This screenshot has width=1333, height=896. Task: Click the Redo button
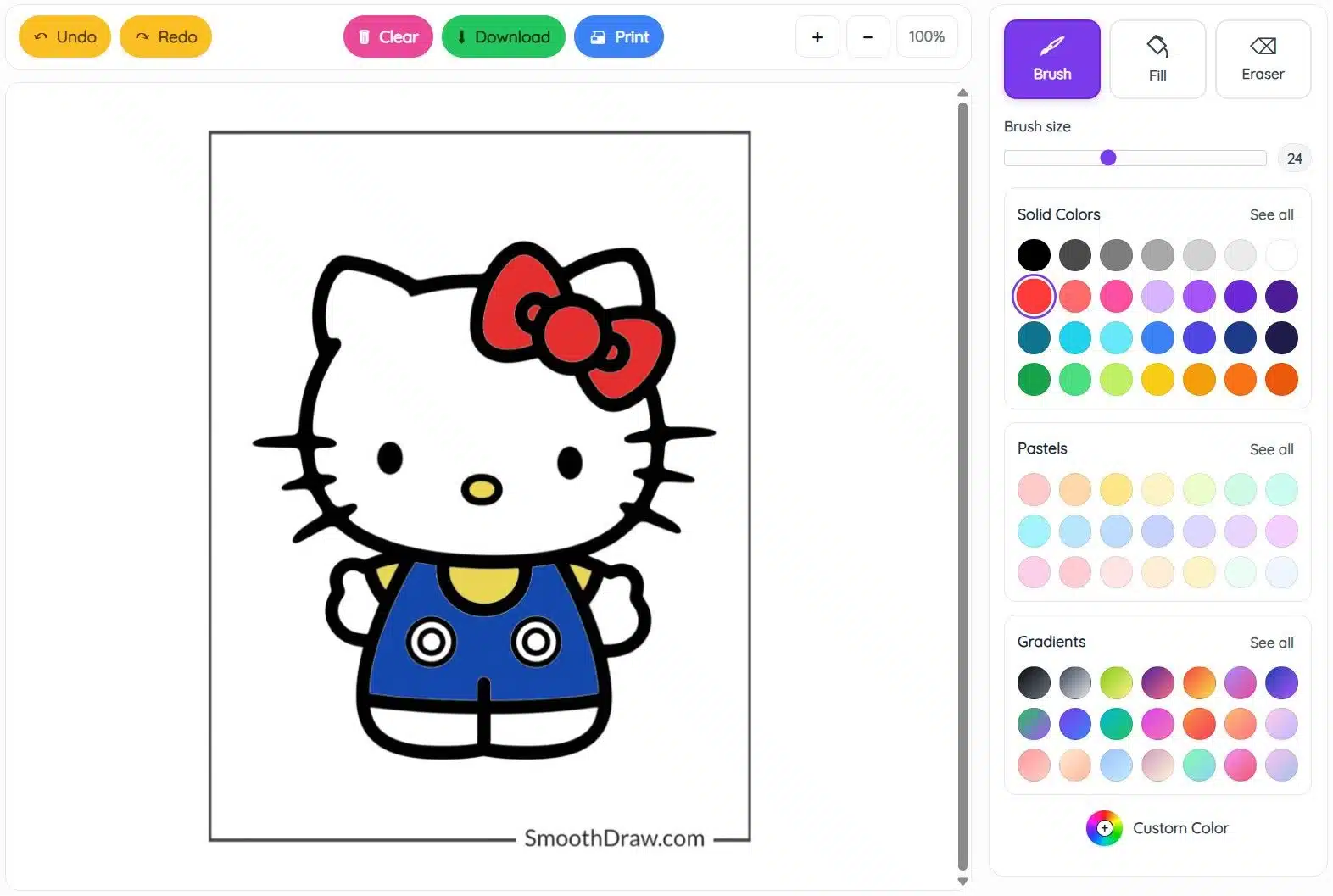pyautogui.click(x=165, y=36)
